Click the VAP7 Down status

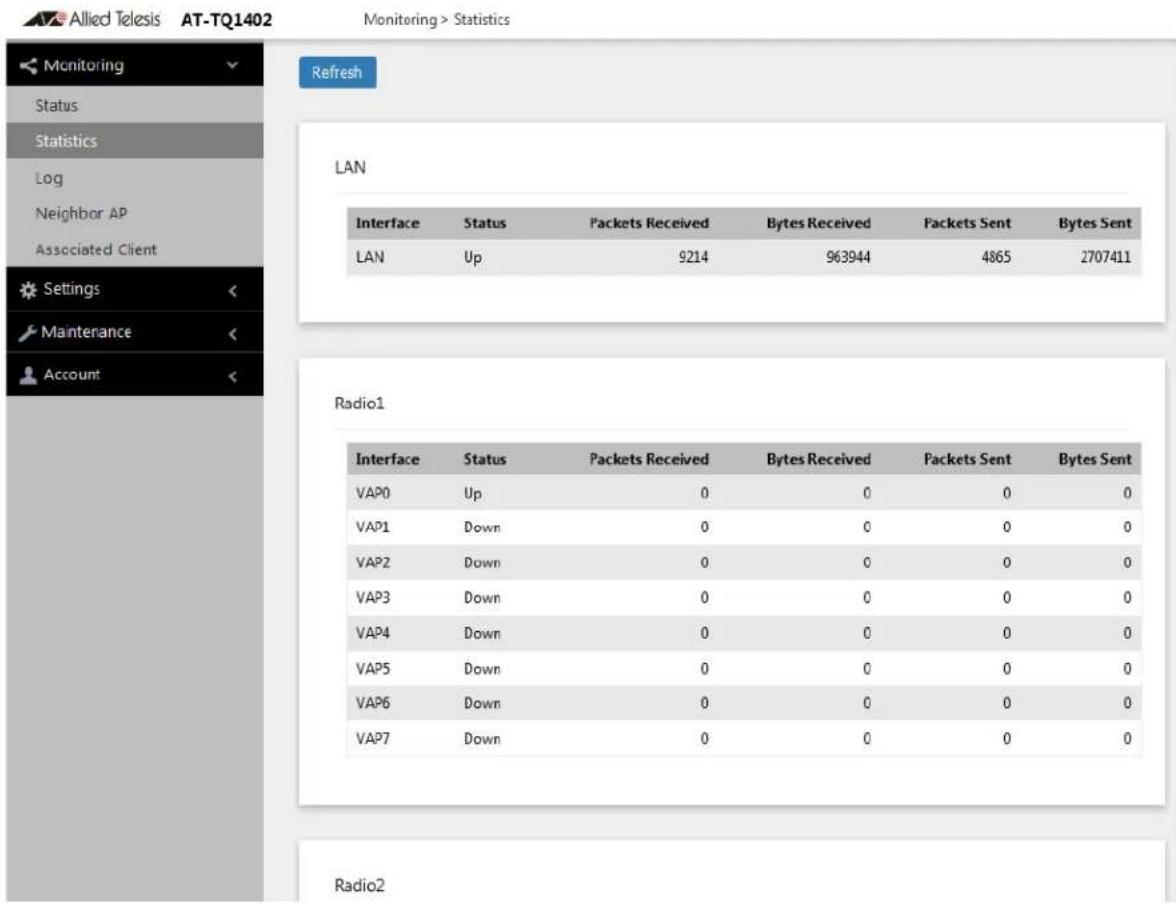pyautogui.click(x=482, y=739)
